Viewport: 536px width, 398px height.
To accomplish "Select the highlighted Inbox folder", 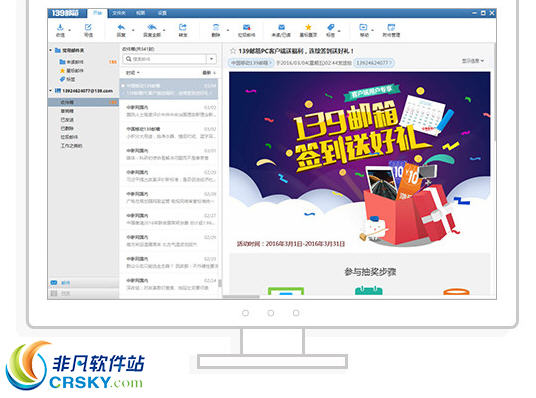I will pyautogui.click(x=83, y=102).
